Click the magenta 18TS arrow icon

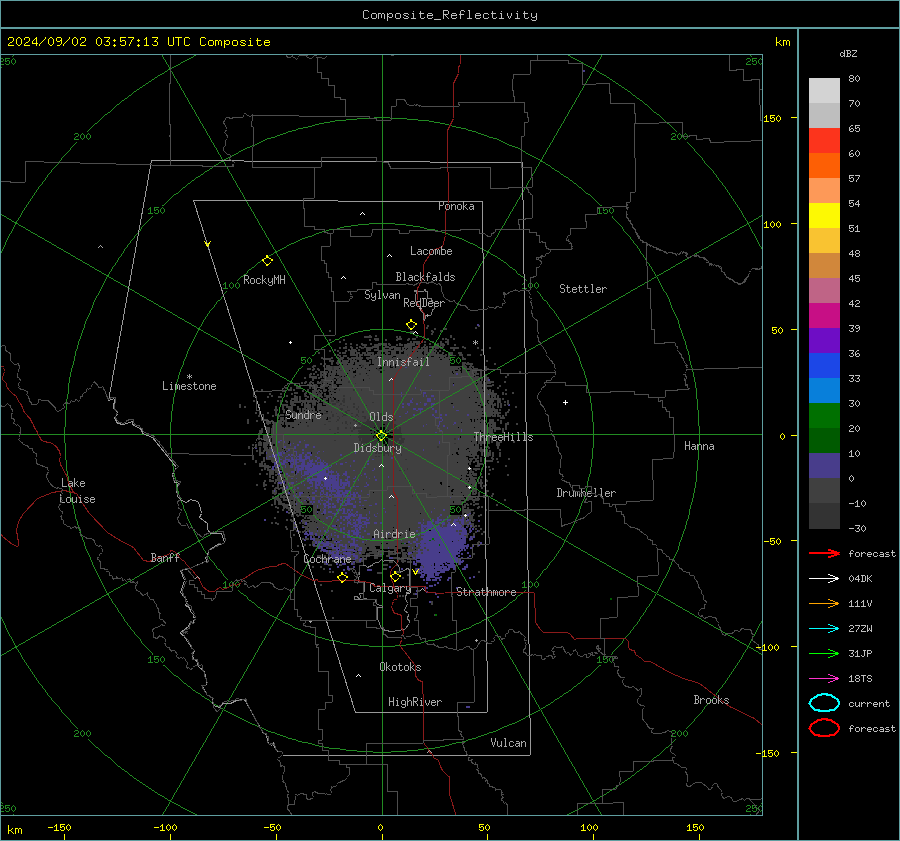(x=824, y=679)
